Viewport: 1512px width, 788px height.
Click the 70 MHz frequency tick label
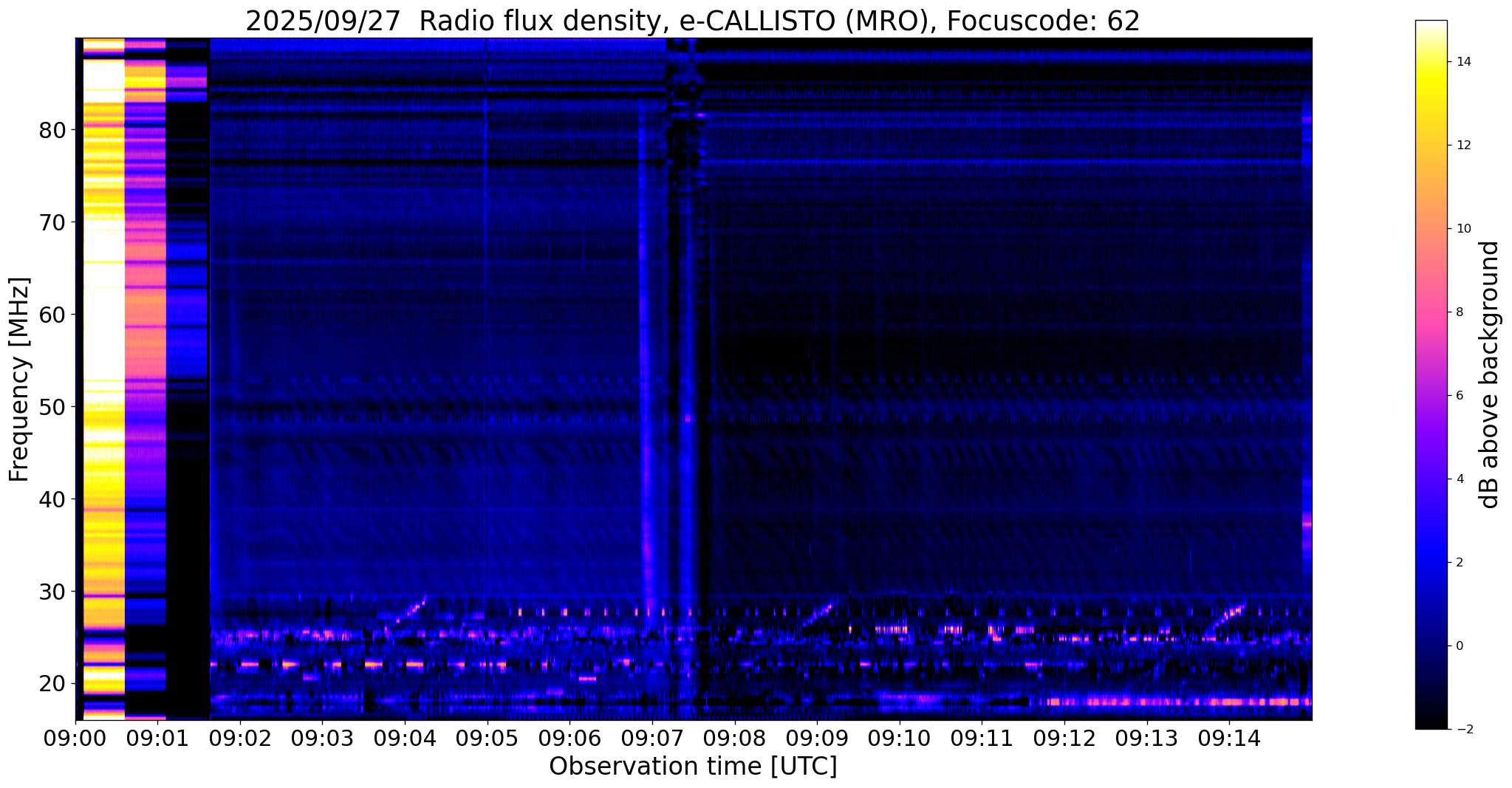point(52,222)
